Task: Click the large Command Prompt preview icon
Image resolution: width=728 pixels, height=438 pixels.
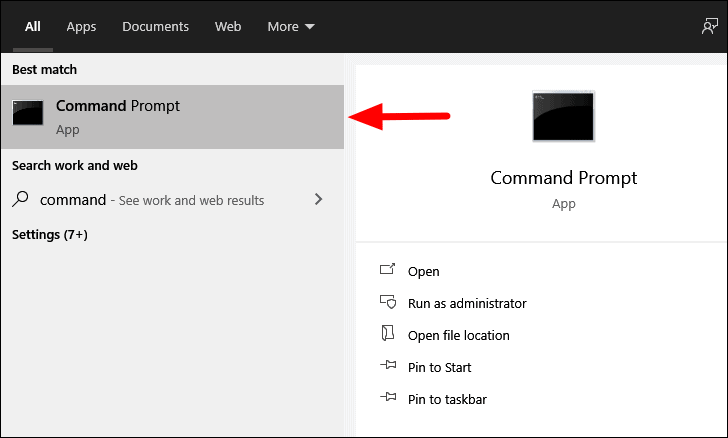Action: coord(563,116)
